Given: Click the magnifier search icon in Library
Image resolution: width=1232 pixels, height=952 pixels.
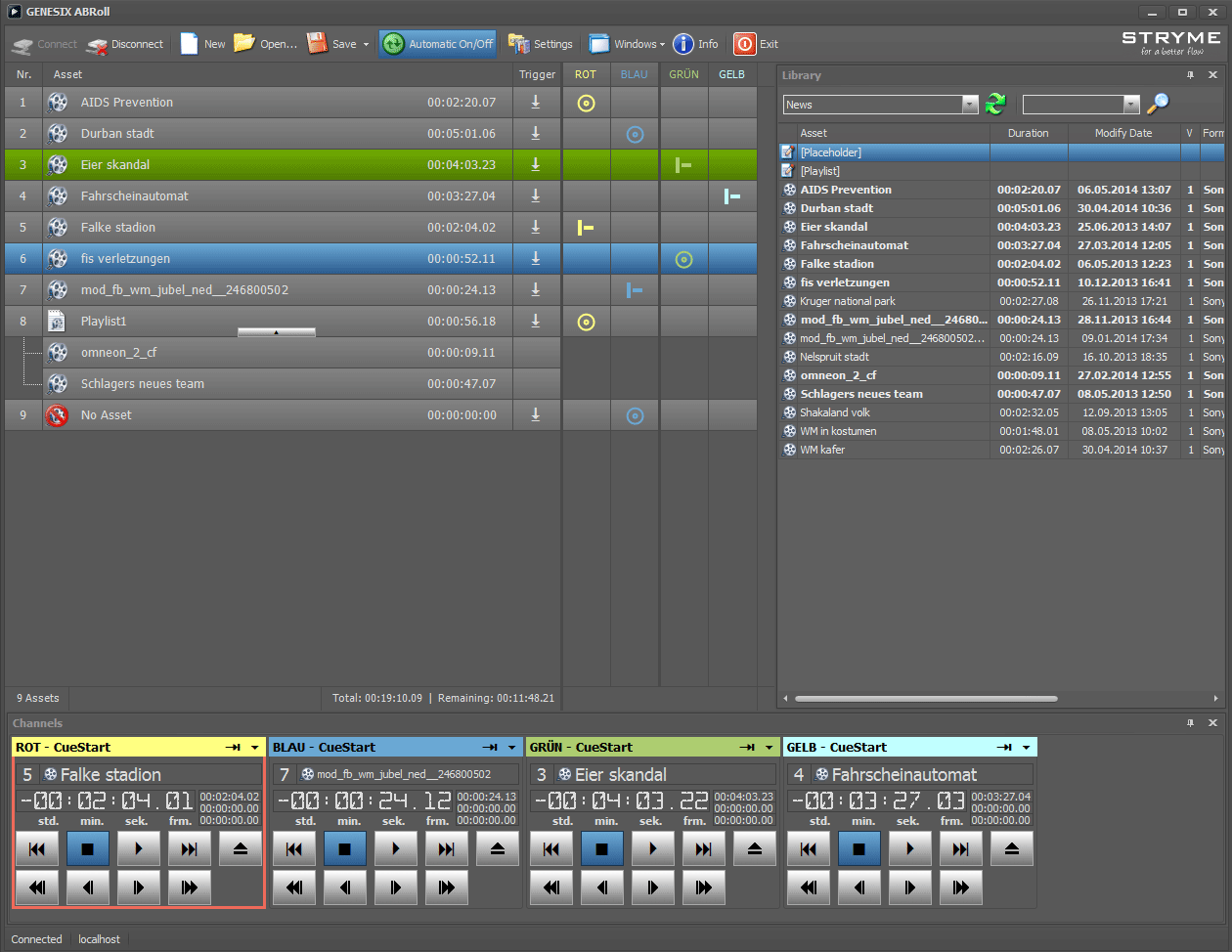Looking at the screenshot, I should (1158, 105).
